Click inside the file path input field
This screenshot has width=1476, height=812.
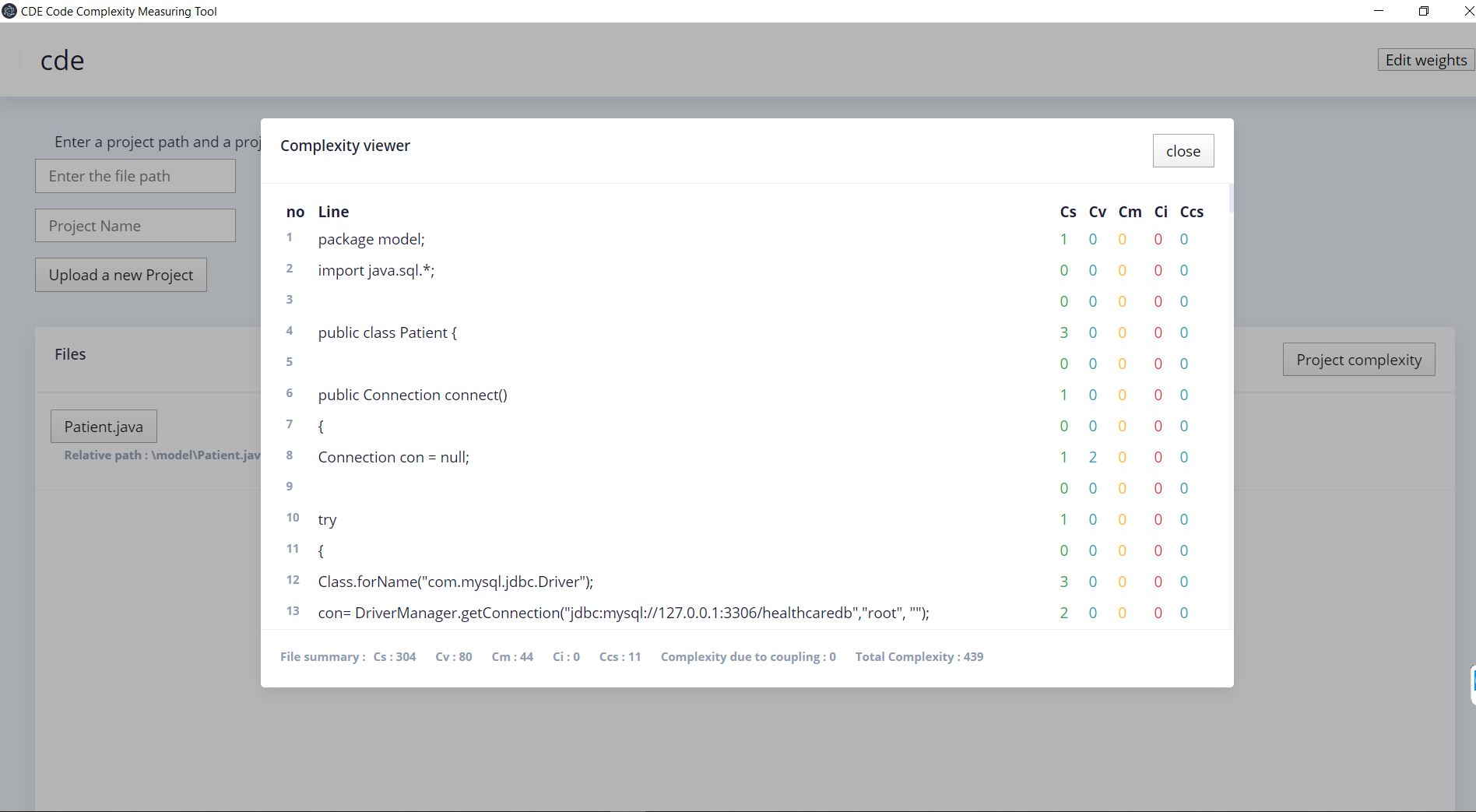[135, 175]
